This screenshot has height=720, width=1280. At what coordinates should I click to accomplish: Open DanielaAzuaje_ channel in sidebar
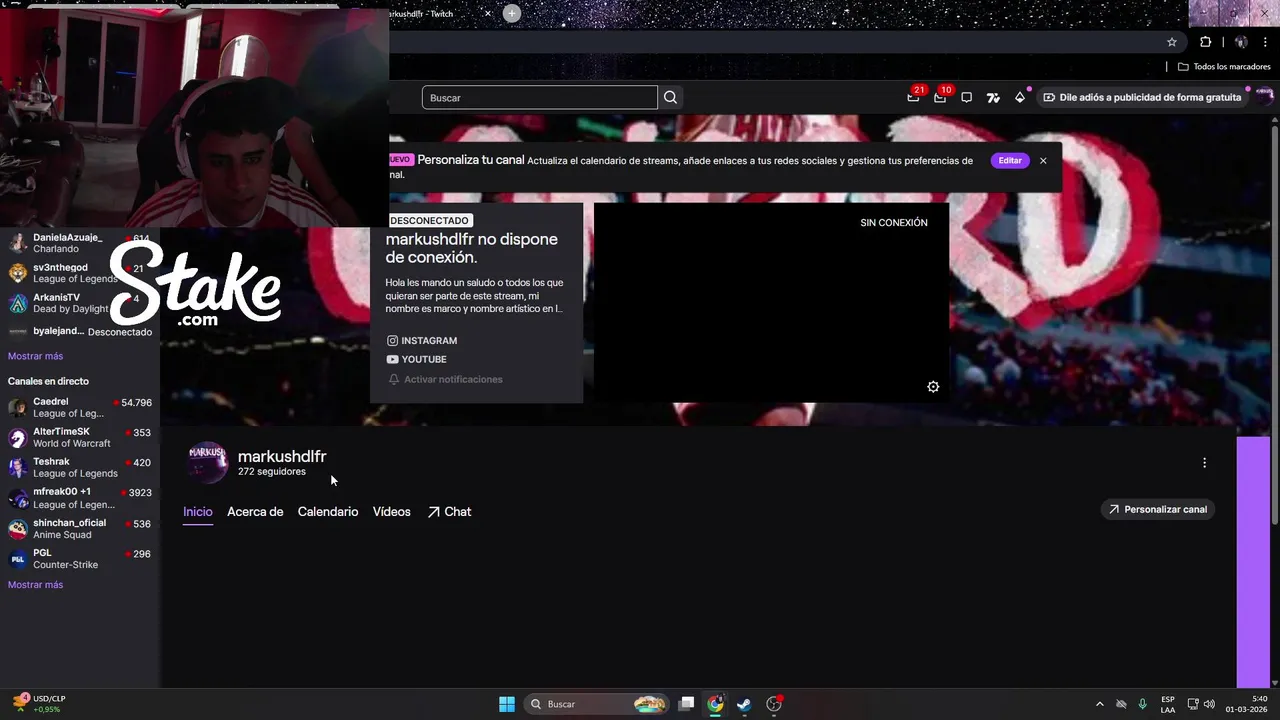tap(80, 243)
